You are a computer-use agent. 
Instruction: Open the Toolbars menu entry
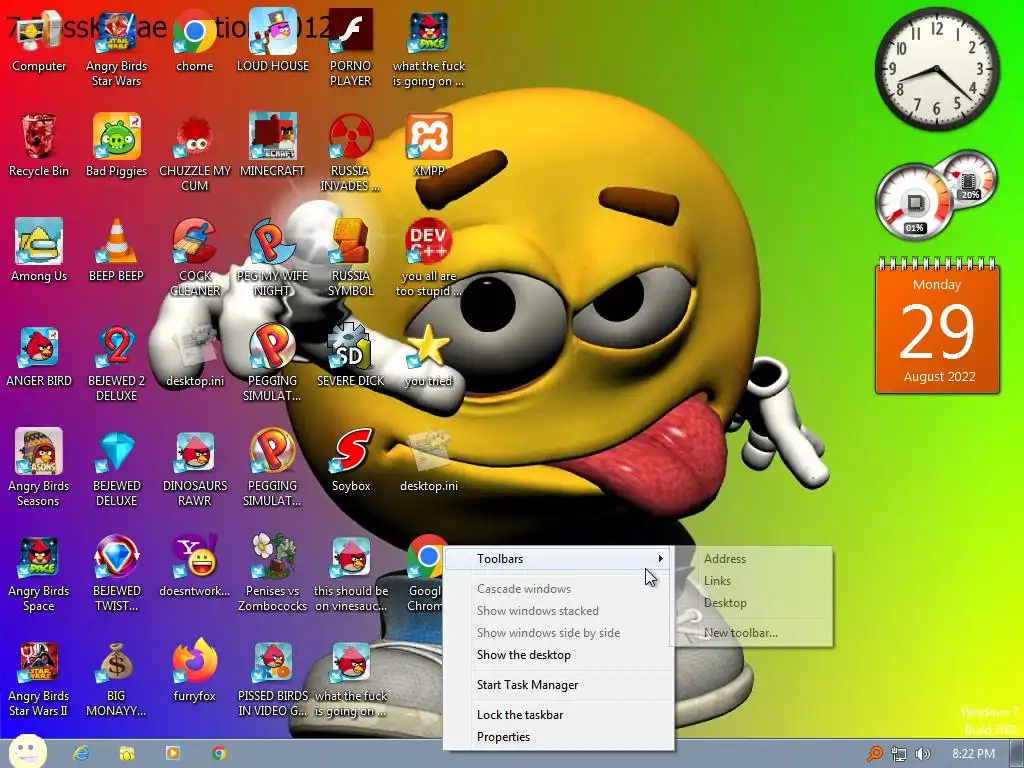(558, 558)
